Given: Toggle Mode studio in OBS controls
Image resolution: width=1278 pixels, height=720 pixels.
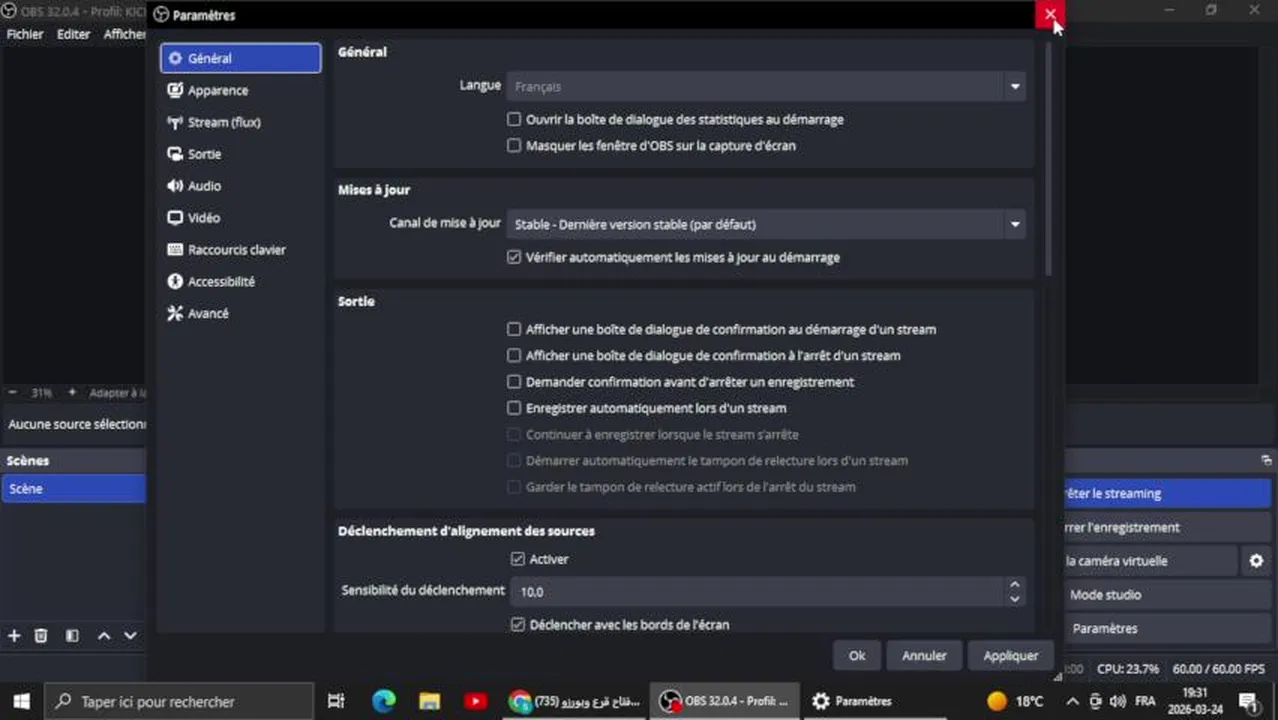Looking at the screenshot, I should (x=1167, y=596).
